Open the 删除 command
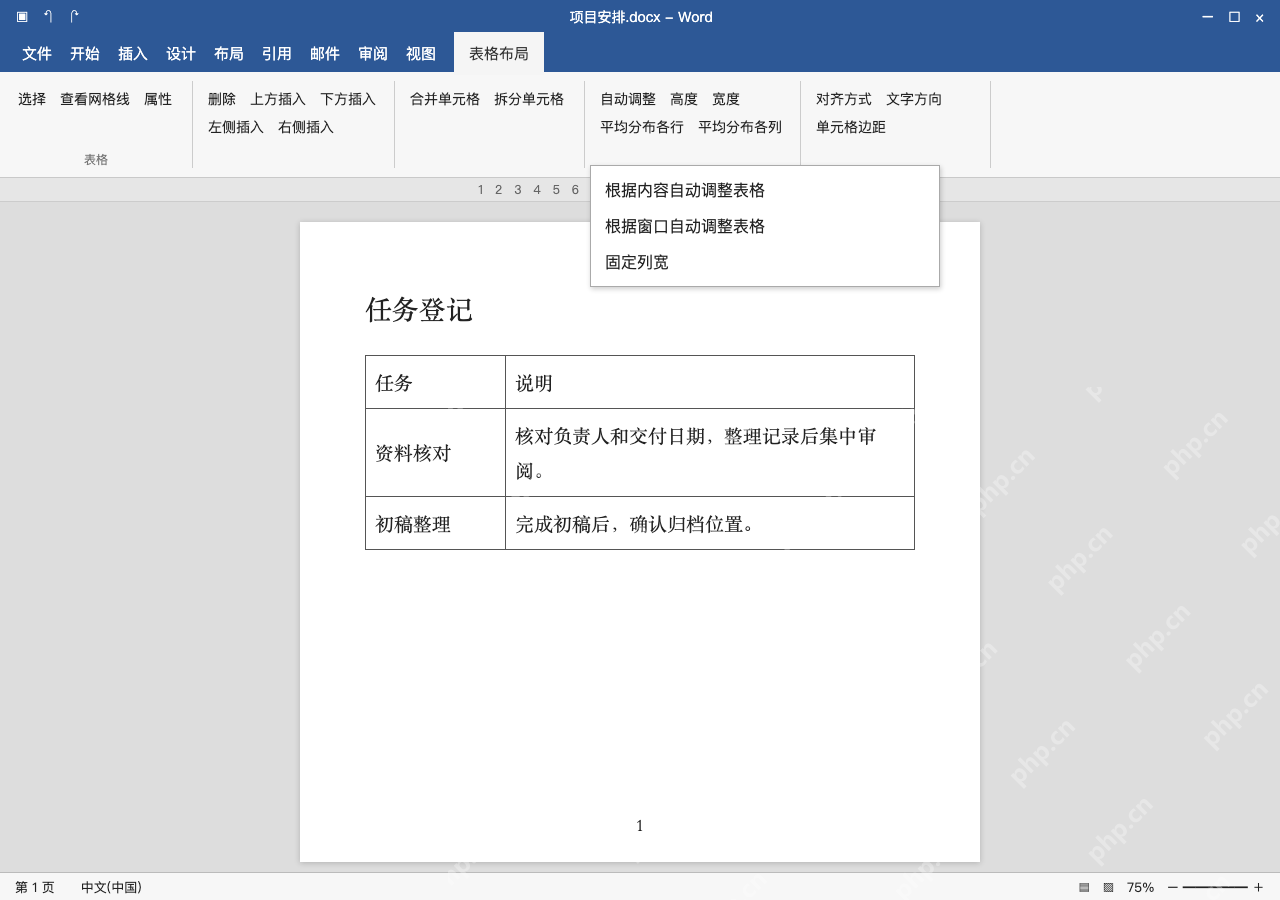This screenshot has height=900, width=1280. coord(222,99)
